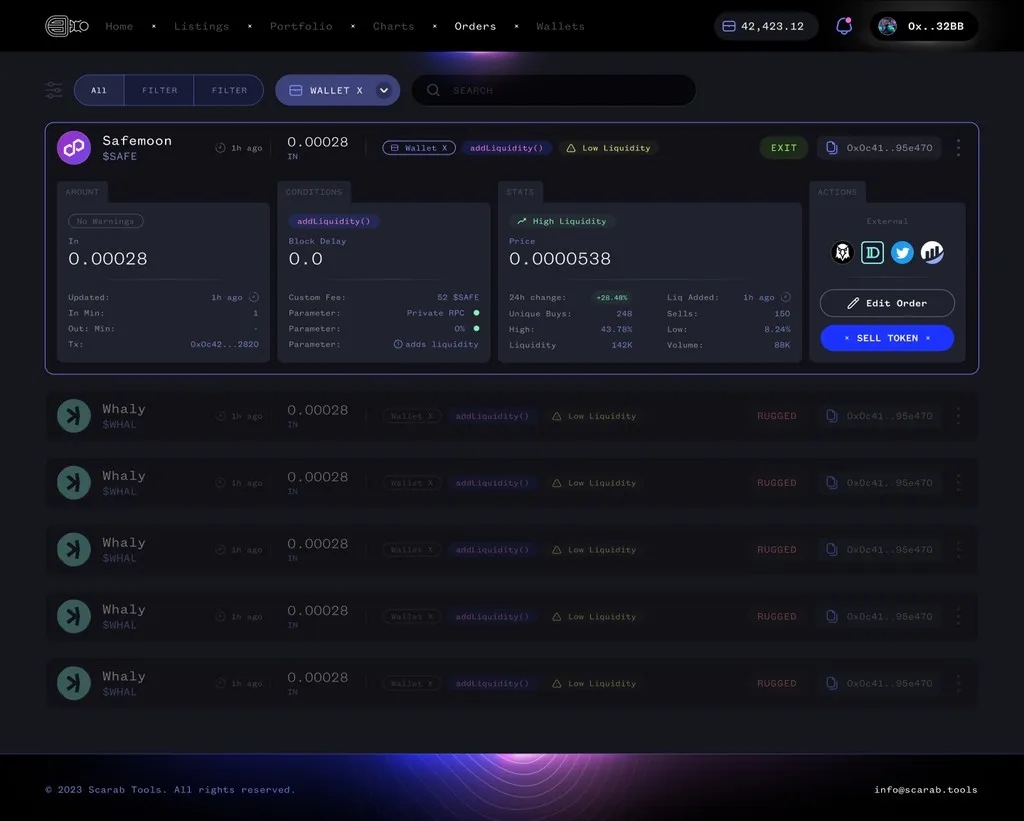
Task: Open the Charts nav item
Action: [x=393, y=26]
